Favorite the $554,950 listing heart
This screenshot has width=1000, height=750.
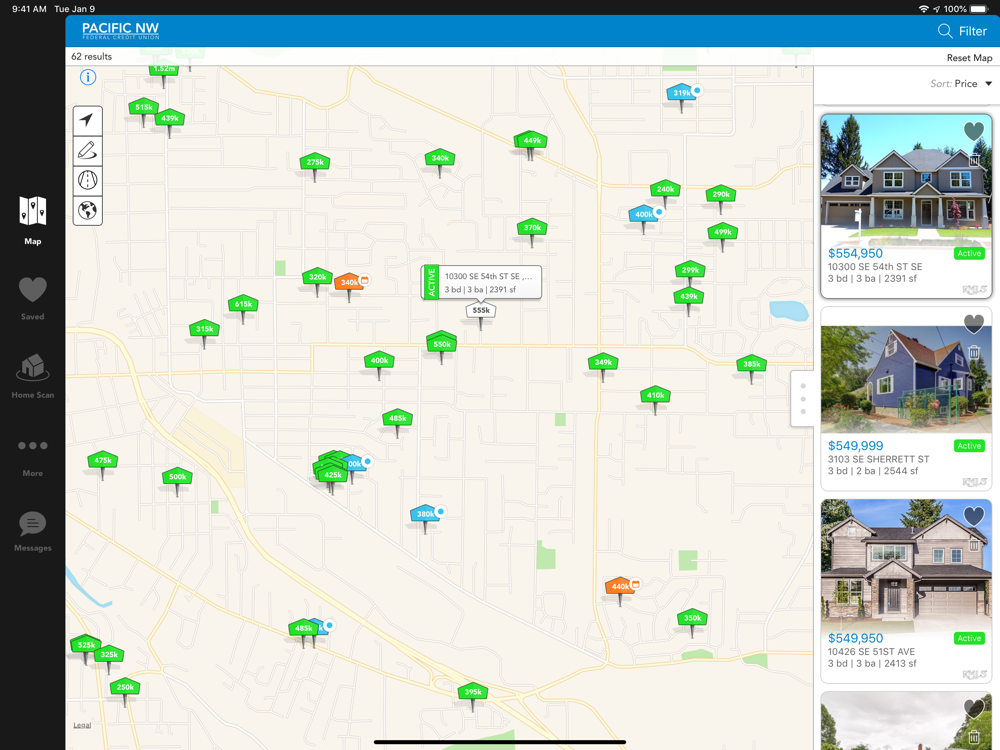pos(973,131)
